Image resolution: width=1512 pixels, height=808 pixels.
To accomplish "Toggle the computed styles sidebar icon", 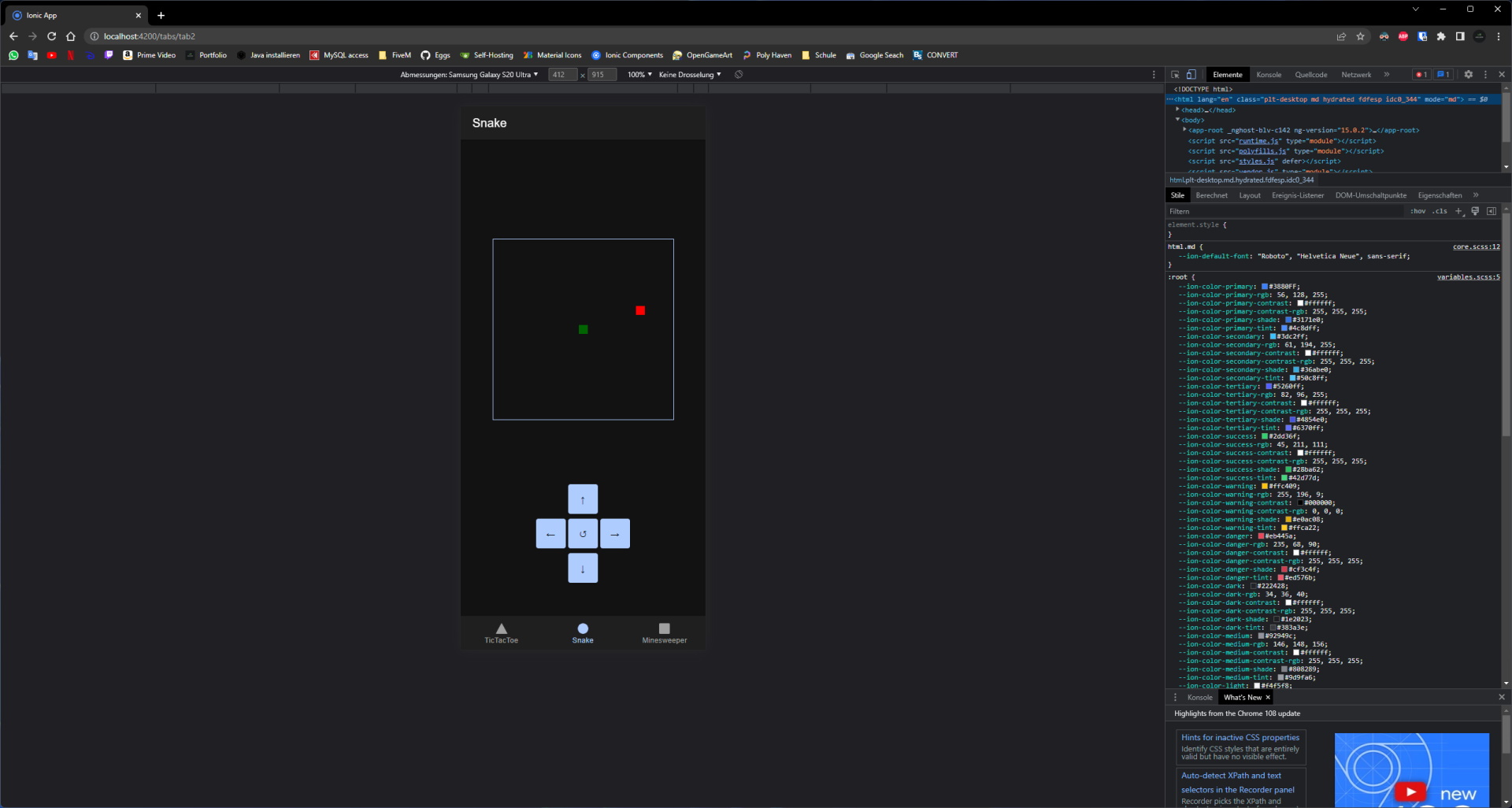I will 1492,211.
